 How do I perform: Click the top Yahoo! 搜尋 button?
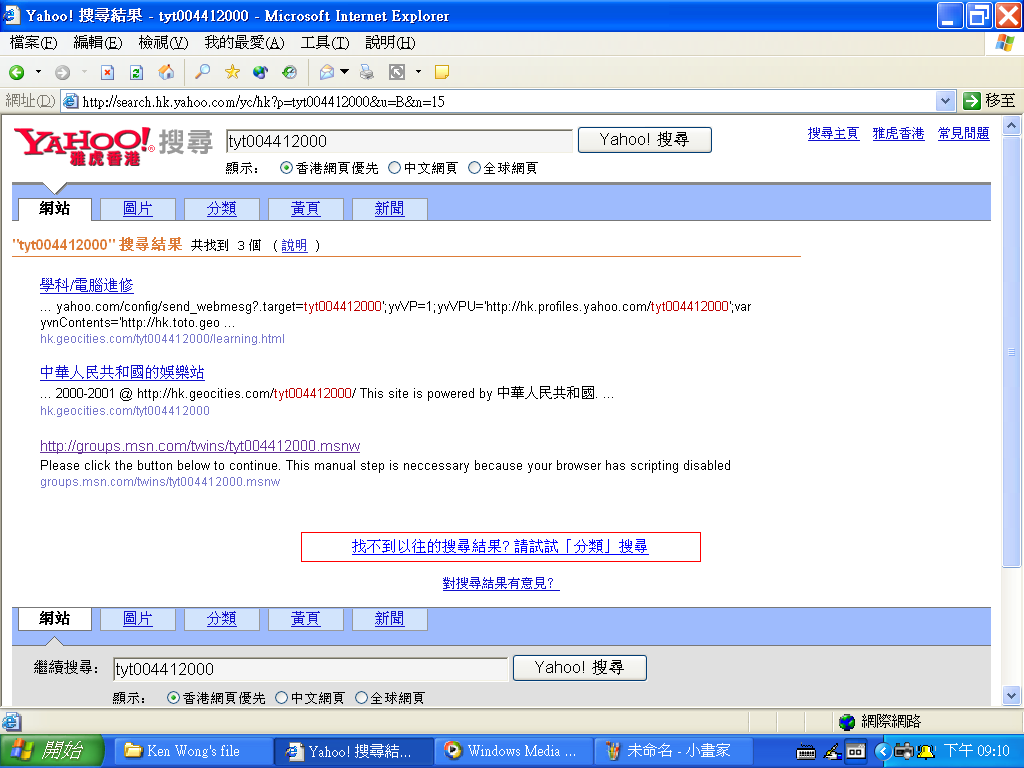(x=645, y=140)
